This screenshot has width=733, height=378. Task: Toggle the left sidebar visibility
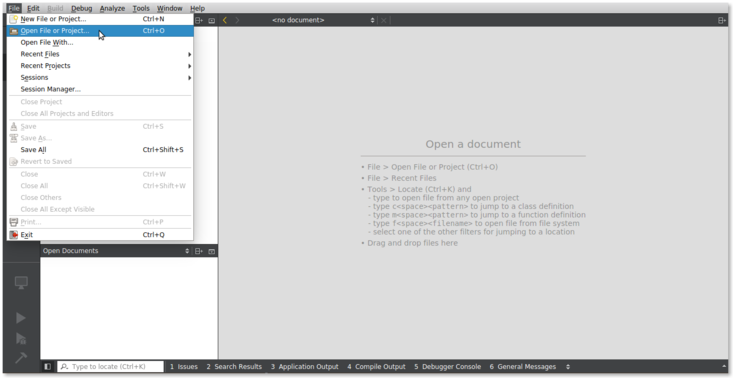tap(48, 367)
